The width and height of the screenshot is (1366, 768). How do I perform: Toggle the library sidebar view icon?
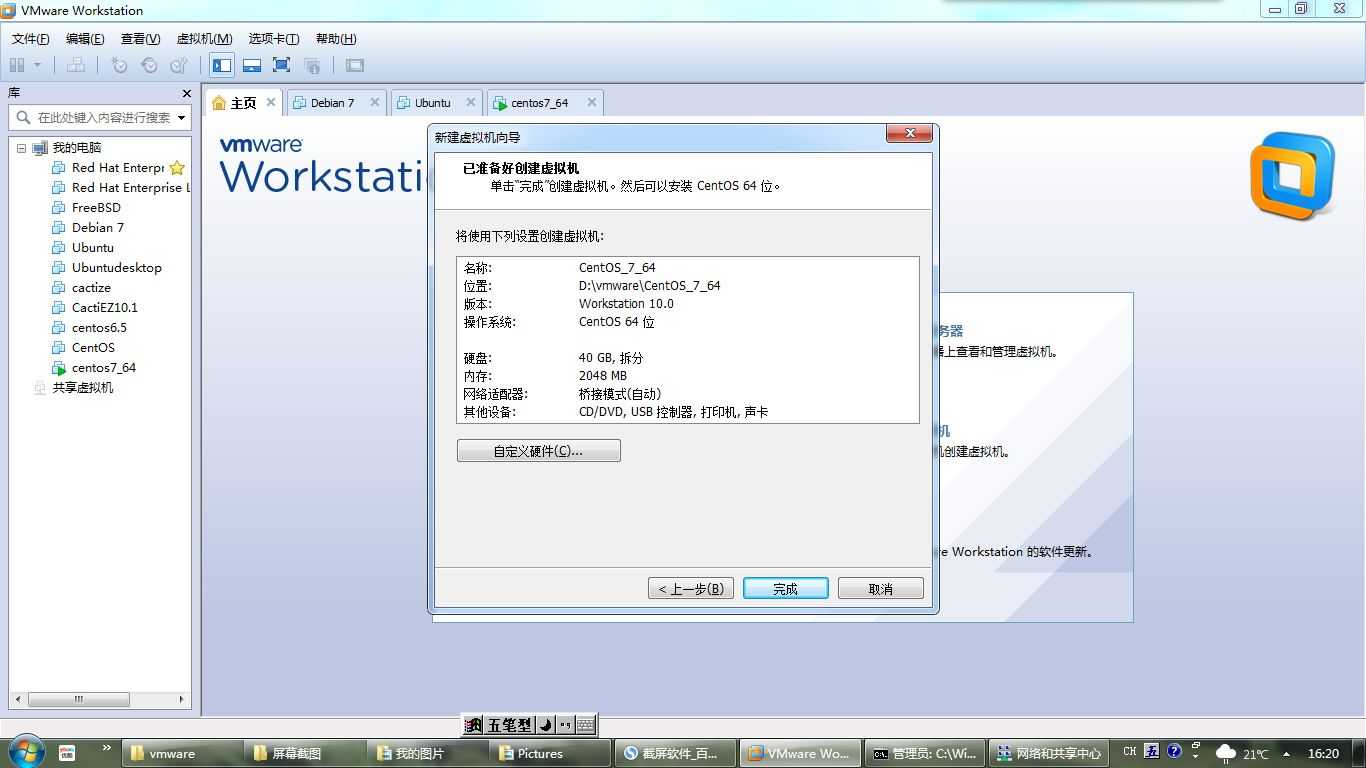click(x=222, y=65)
